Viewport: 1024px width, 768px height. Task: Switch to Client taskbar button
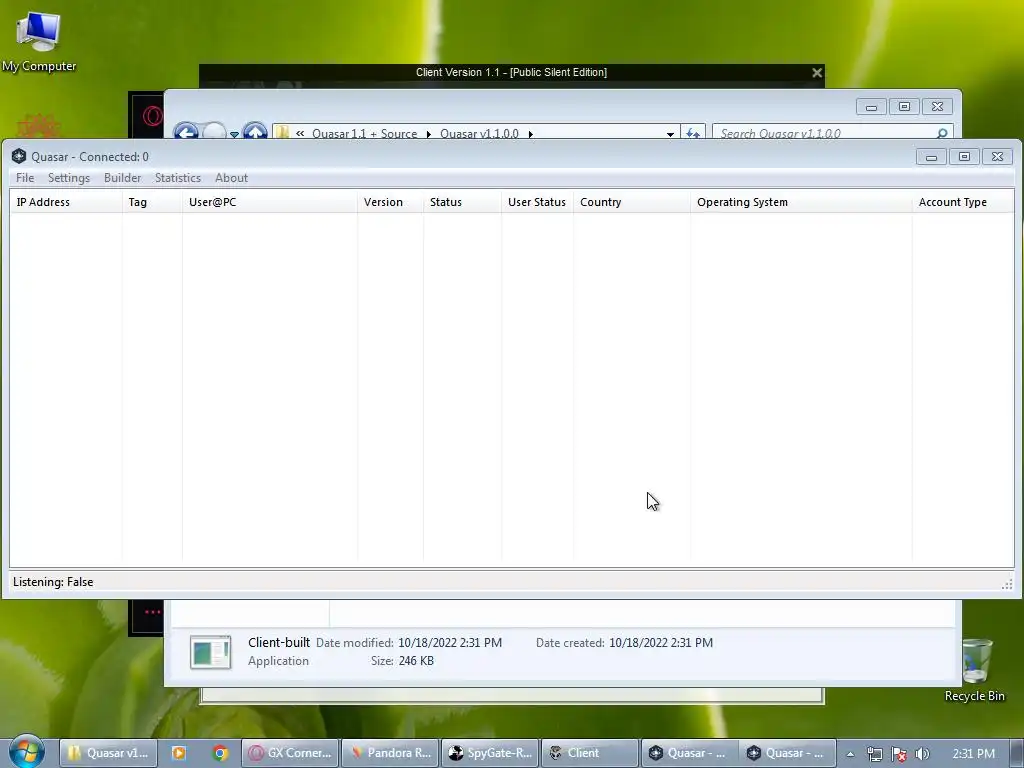[x=590, y=753]
